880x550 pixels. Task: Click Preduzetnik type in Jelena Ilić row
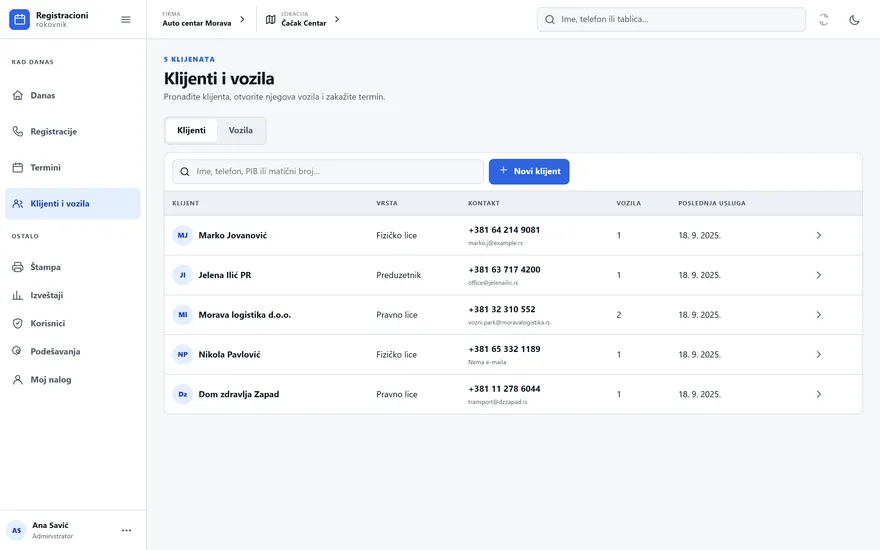click(398, 275)
